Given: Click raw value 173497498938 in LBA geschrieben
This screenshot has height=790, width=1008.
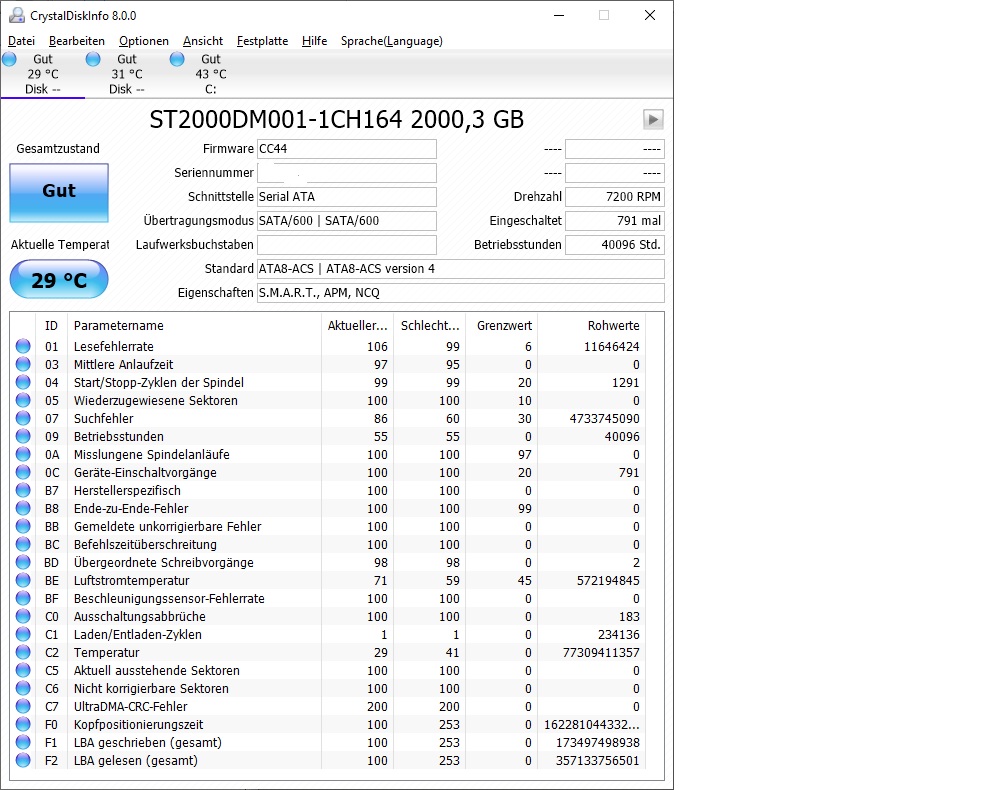Looking at the screenshot, I should [598, 742].
